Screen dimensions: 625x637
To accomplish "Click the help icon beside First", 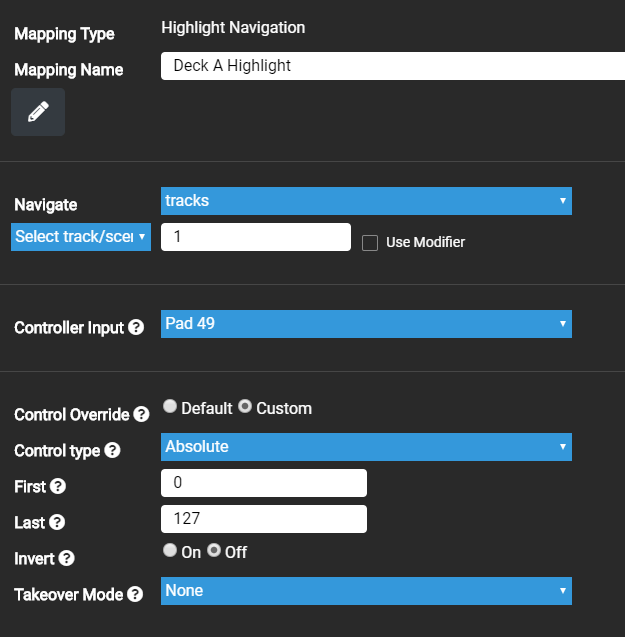I will tap(58, 486).
